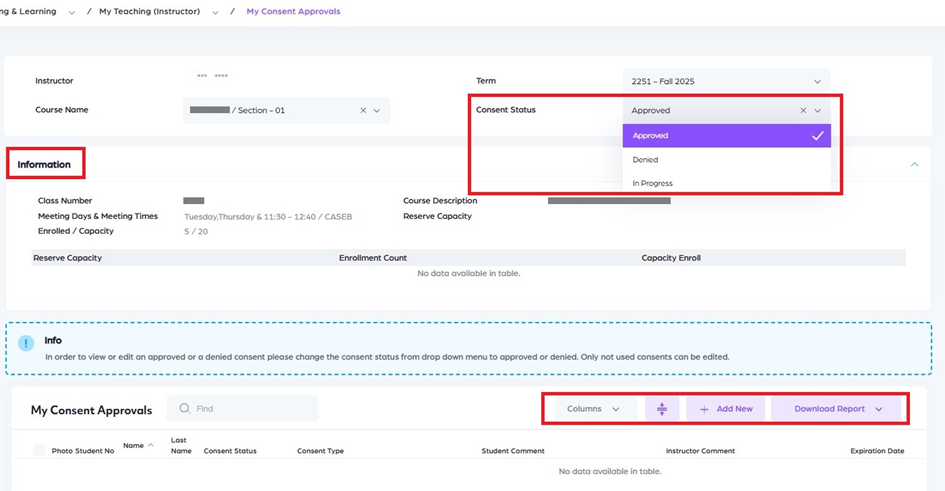Click into the Find search field
This screenshot has height=491, width=945.
(250, 409)
